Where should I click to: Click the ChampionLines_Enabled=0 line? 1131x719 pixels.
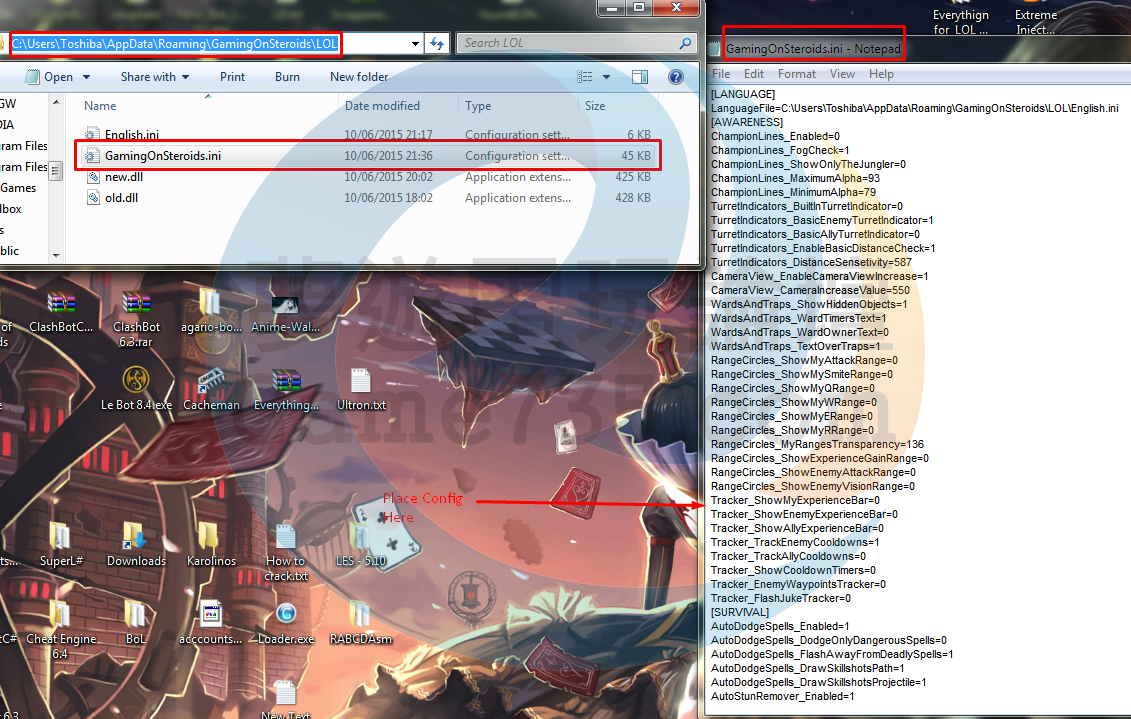775,136
